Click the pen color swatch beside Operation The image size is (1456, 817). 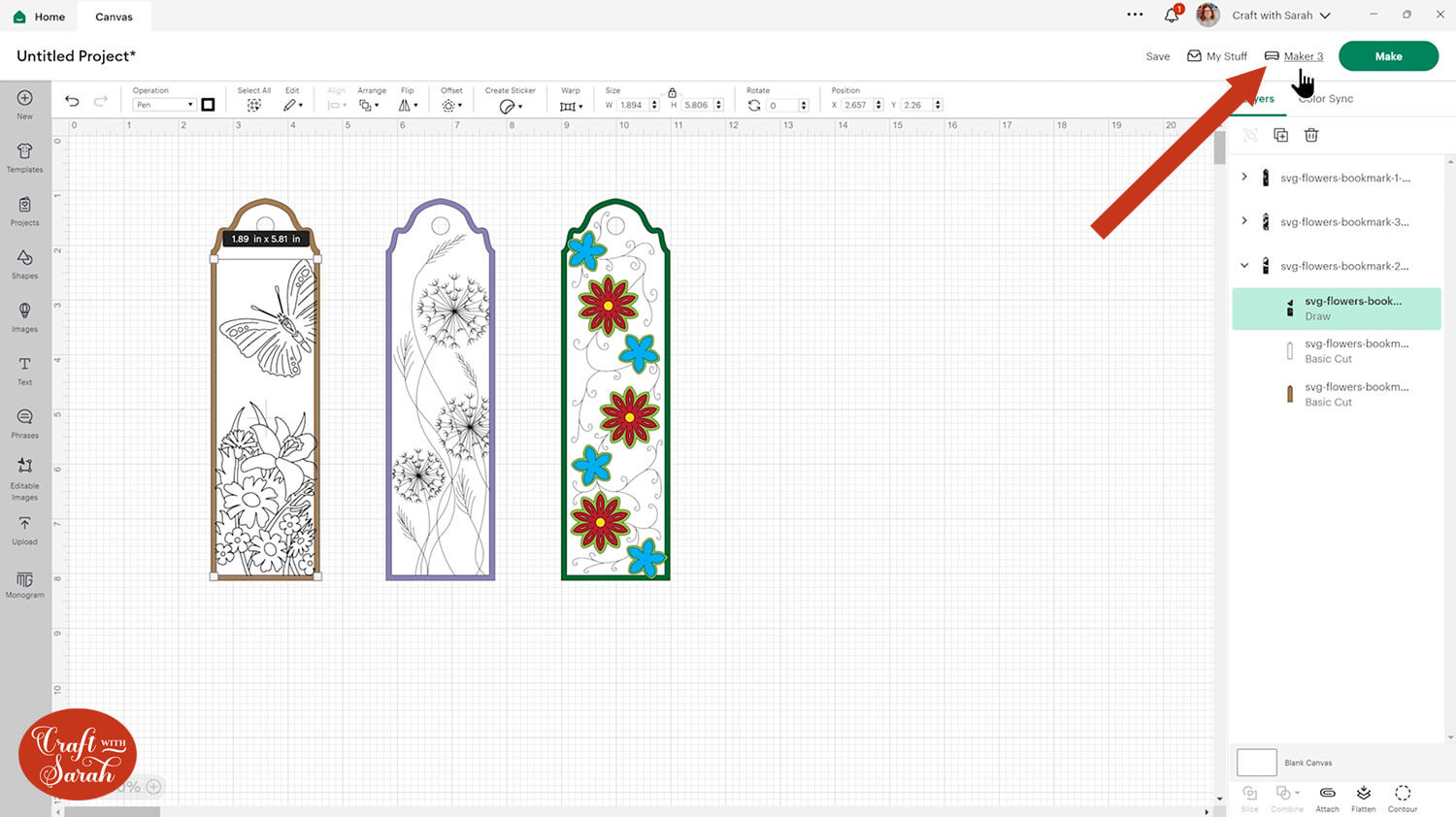[208, 105]
